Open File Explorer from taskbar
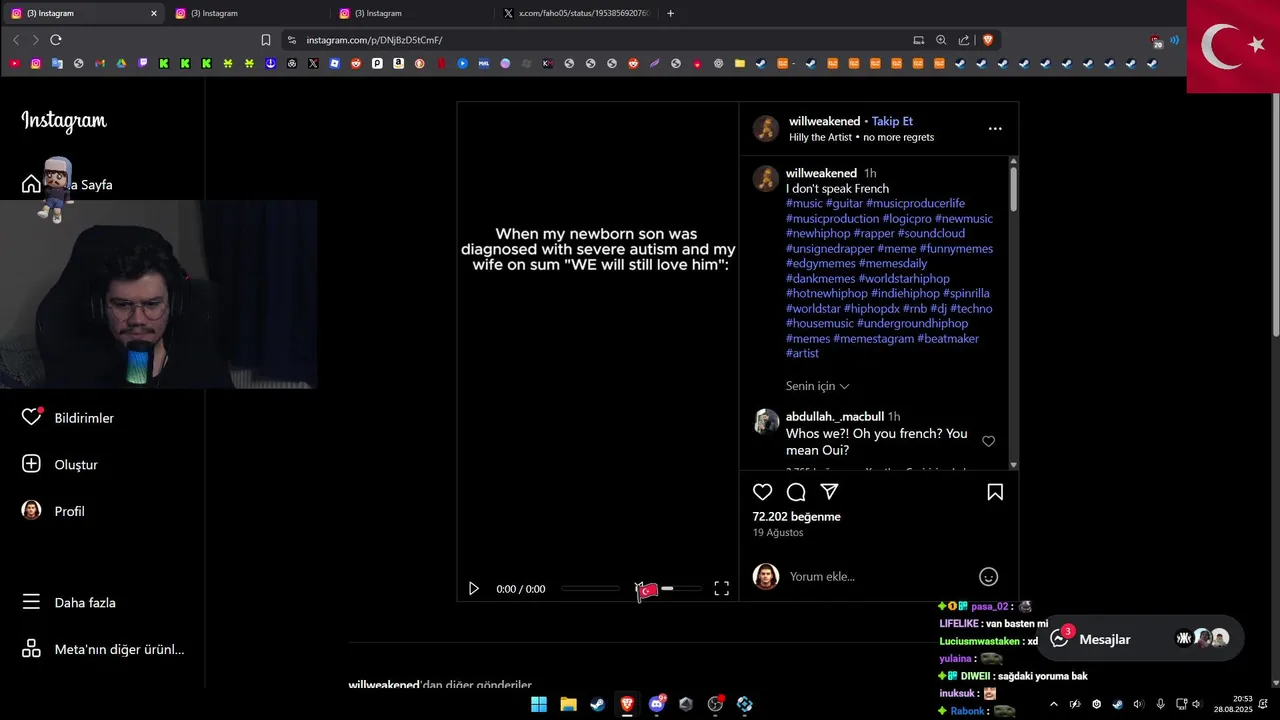 [x=568, y=704]
